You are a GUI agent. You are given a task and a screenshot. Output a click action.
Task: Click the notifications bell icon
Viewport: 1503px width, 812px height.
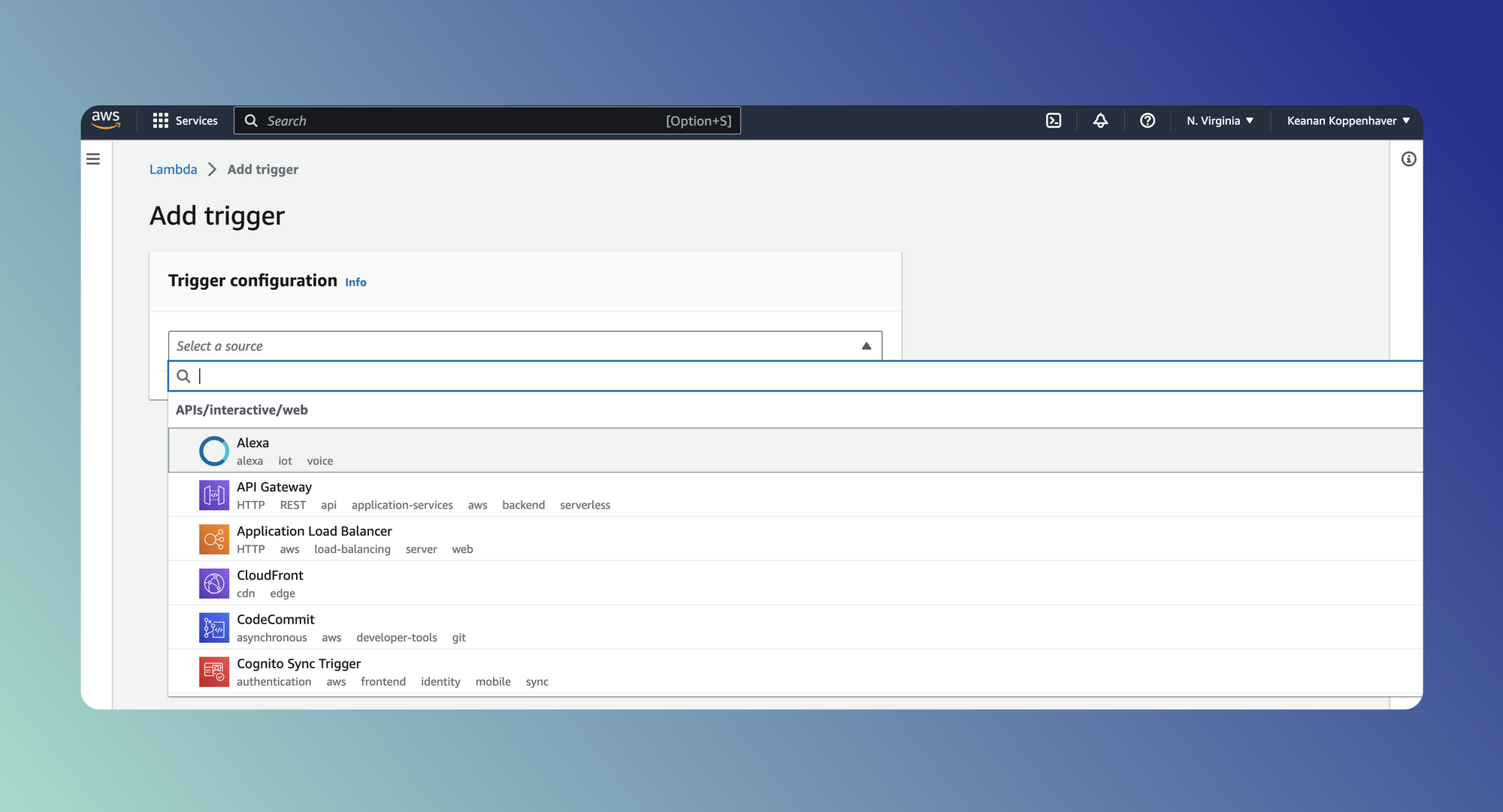point(1100,121)
